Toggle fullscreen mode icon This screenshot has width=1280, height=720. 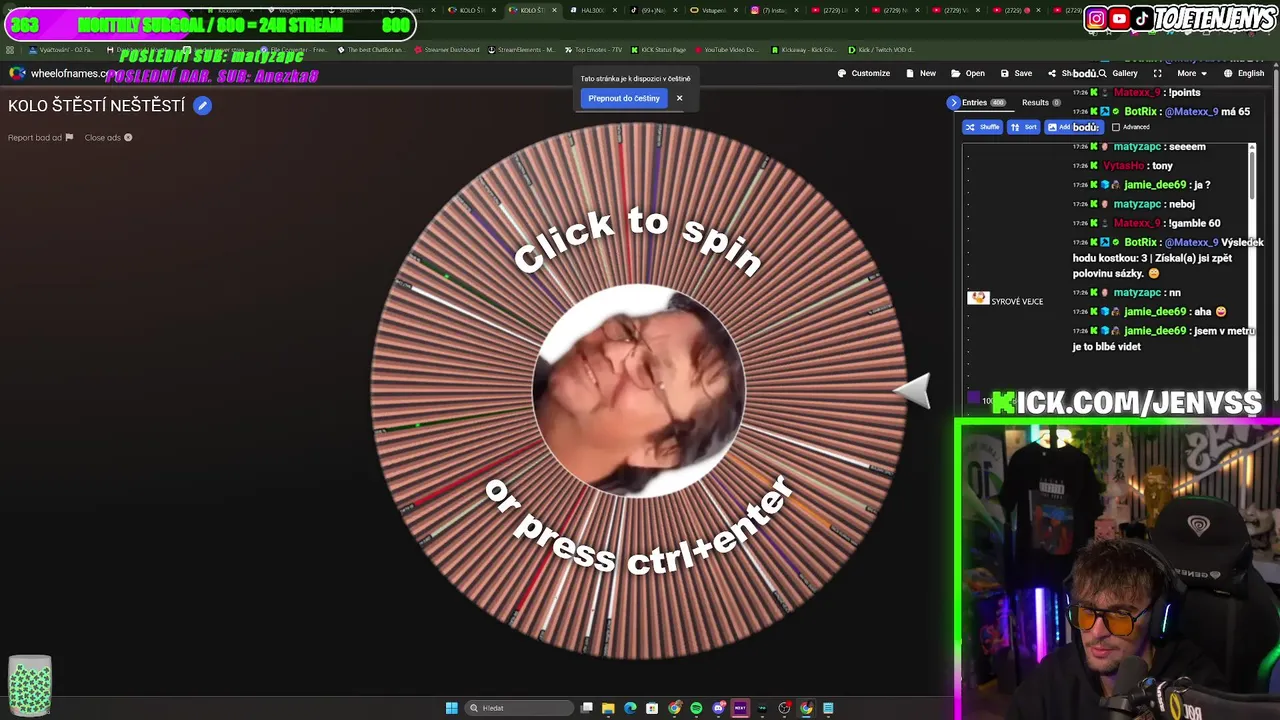[x=1157, y=73]
